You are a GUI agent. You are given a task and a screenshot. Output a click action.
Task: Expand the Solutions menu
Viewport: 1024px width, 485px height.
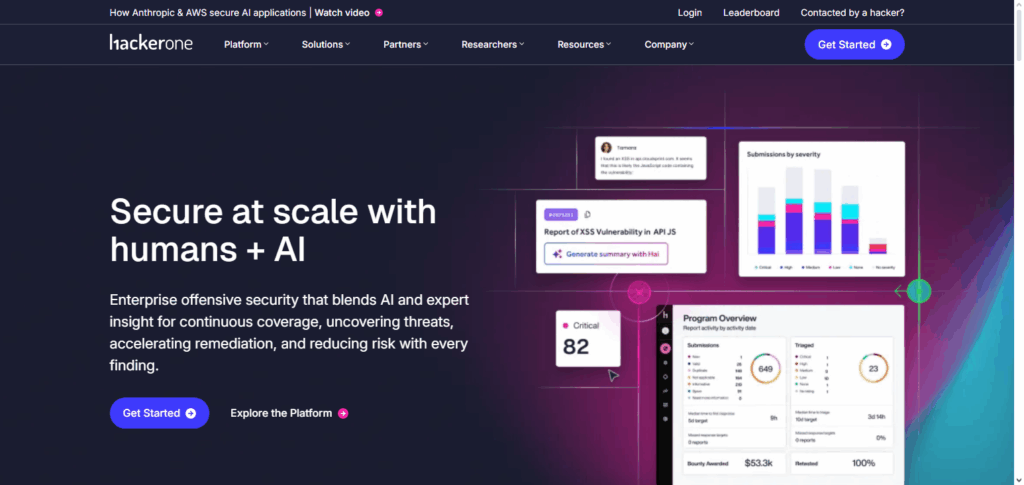(x=326, y=44)
